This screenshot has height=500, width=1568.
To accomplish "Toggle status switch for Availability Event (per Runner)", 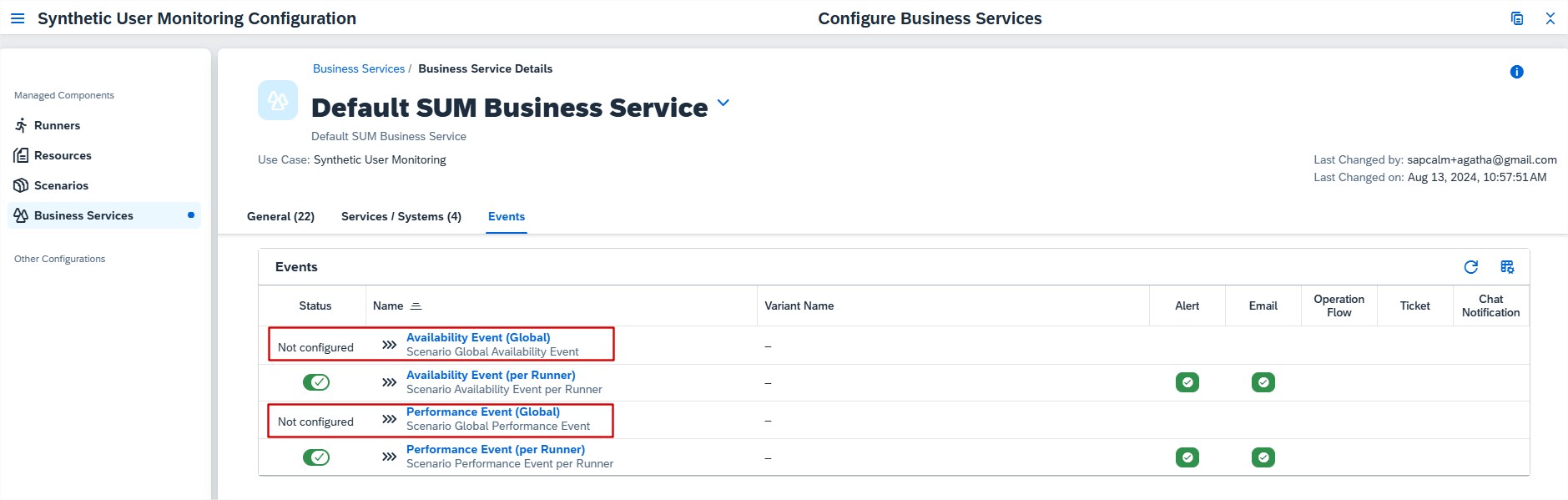I will coord(316,382).
